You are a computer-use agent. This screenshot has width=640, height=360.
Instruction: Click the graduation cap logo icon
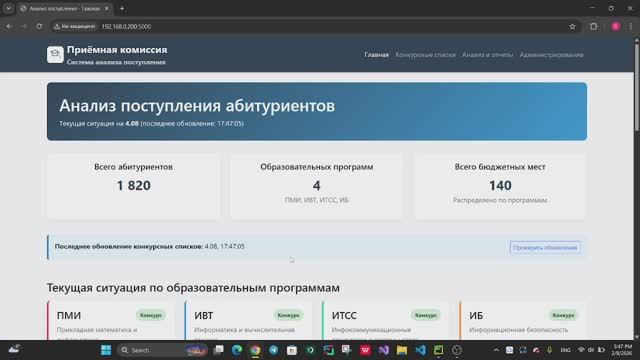pyautogui.click(x=55, y=55)
